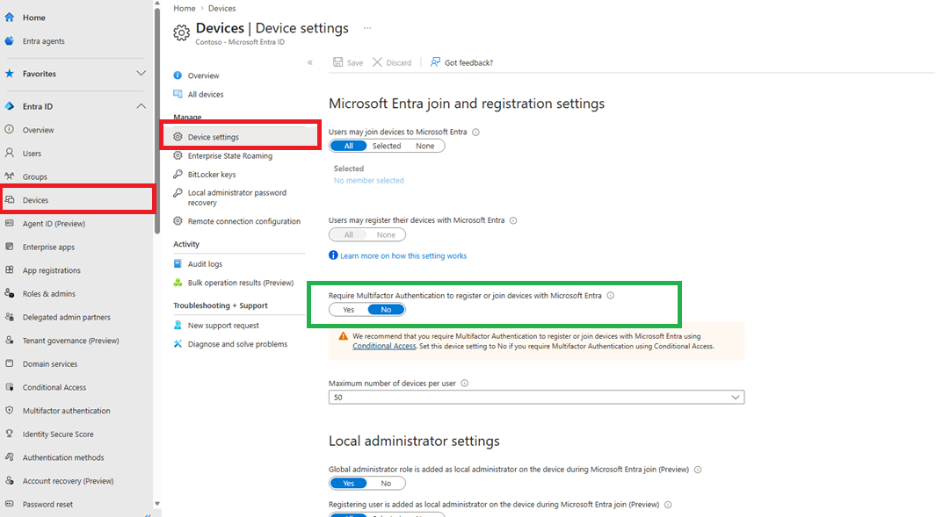This screenshot has height=517, width=936.
Task: Follow the Conditional Access link in the warning
Action: click(x=384, y=346)
